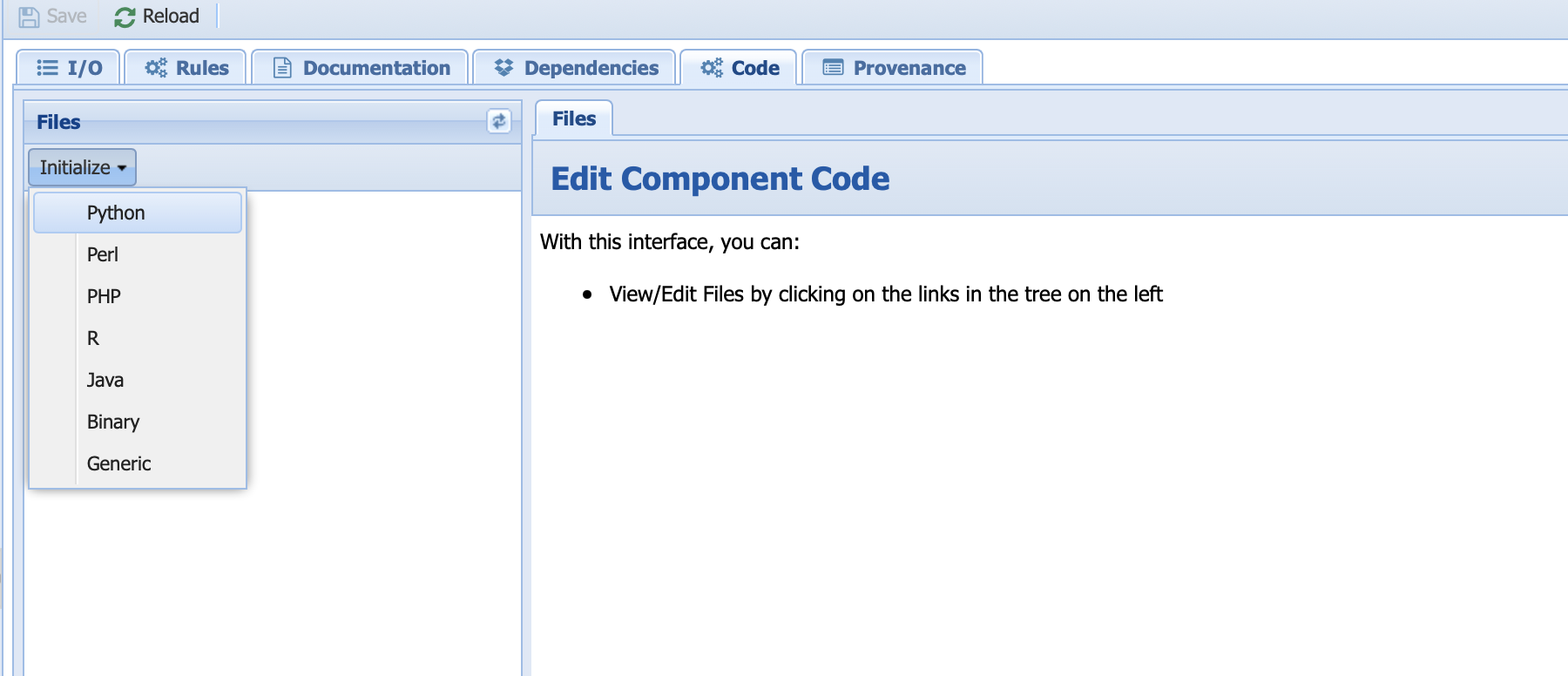Click the 'View/Edit Files by clicking' bullet text

pyautogui.click(x=886, y=294)
